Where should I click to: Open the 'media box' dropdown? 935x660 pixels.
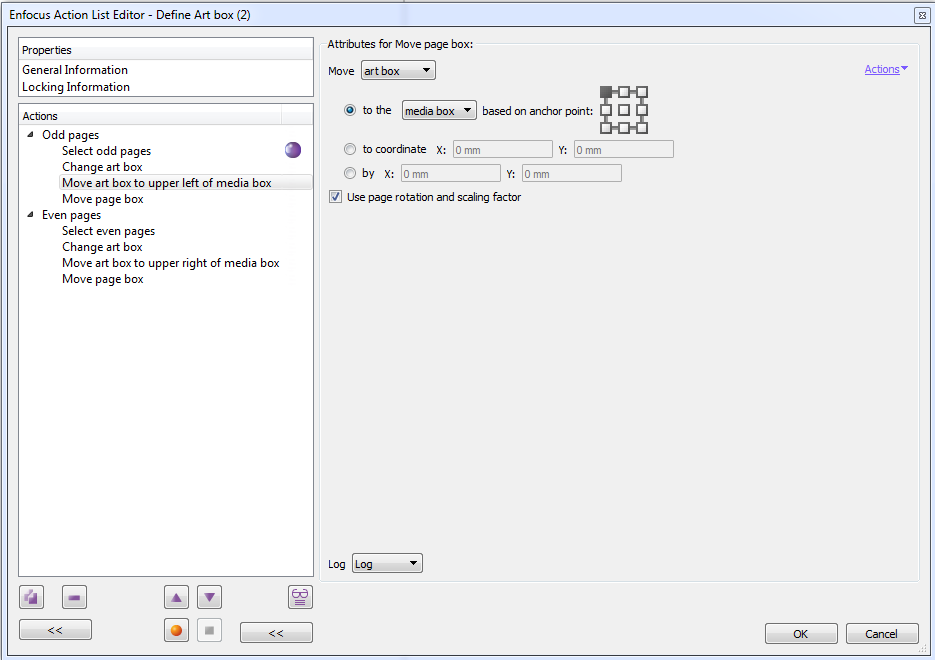[439, 110]
